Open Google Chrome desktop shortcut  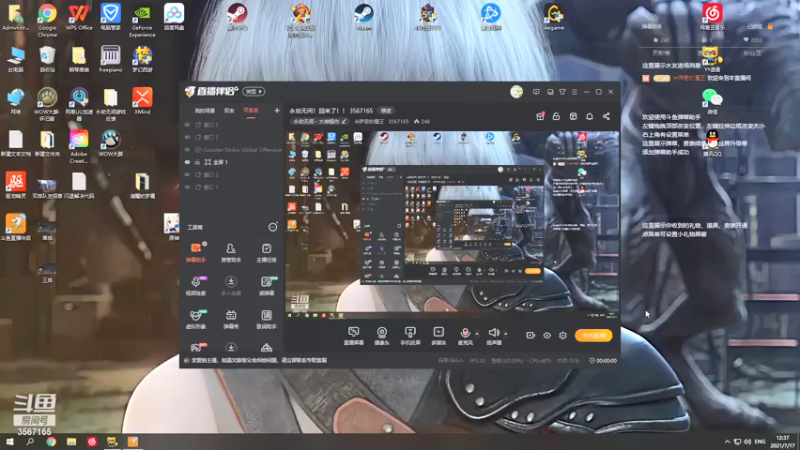[x=47, y=20]
